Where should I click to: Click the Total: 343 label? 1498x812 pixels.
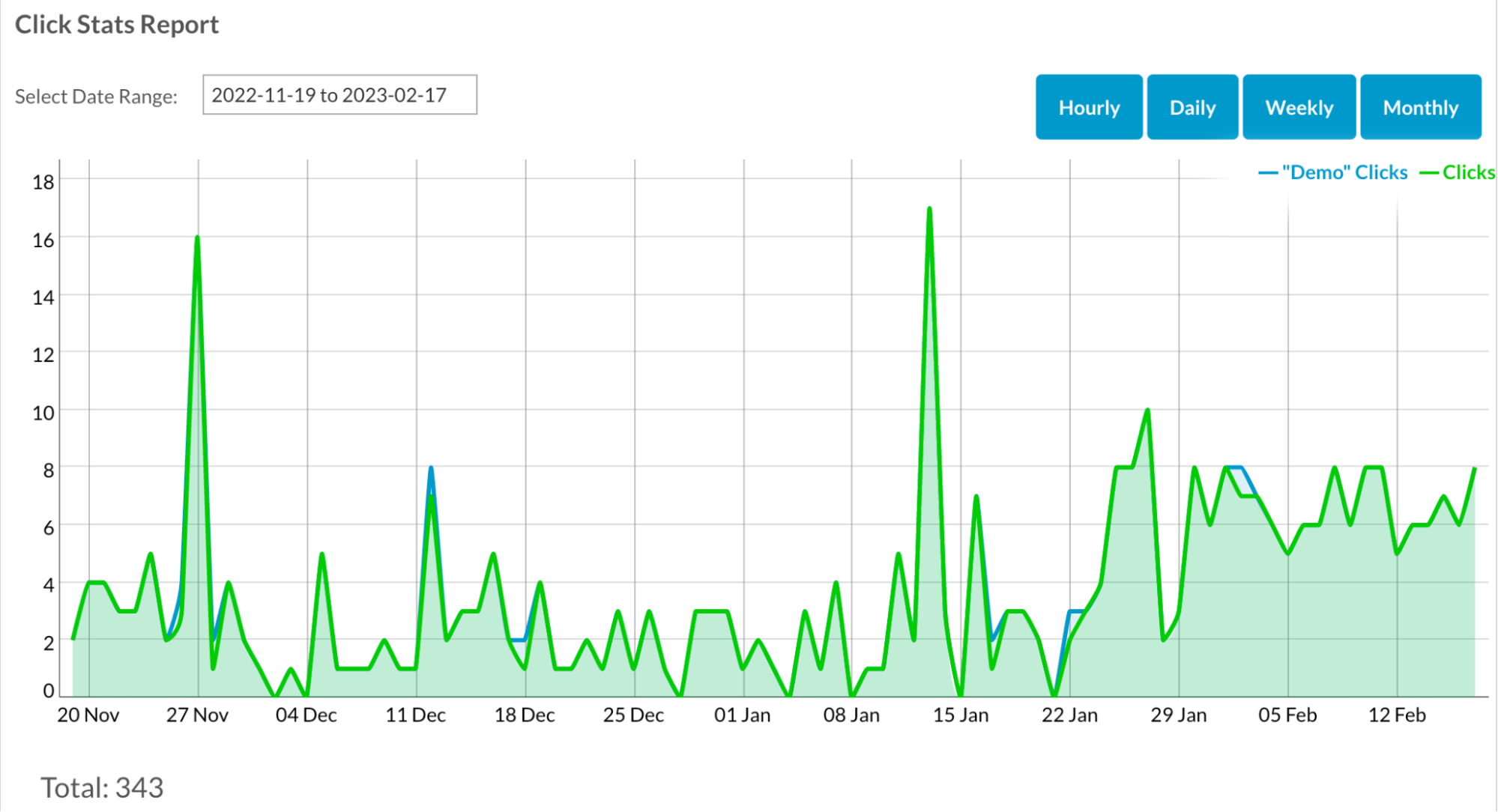(x=103, y=787)
